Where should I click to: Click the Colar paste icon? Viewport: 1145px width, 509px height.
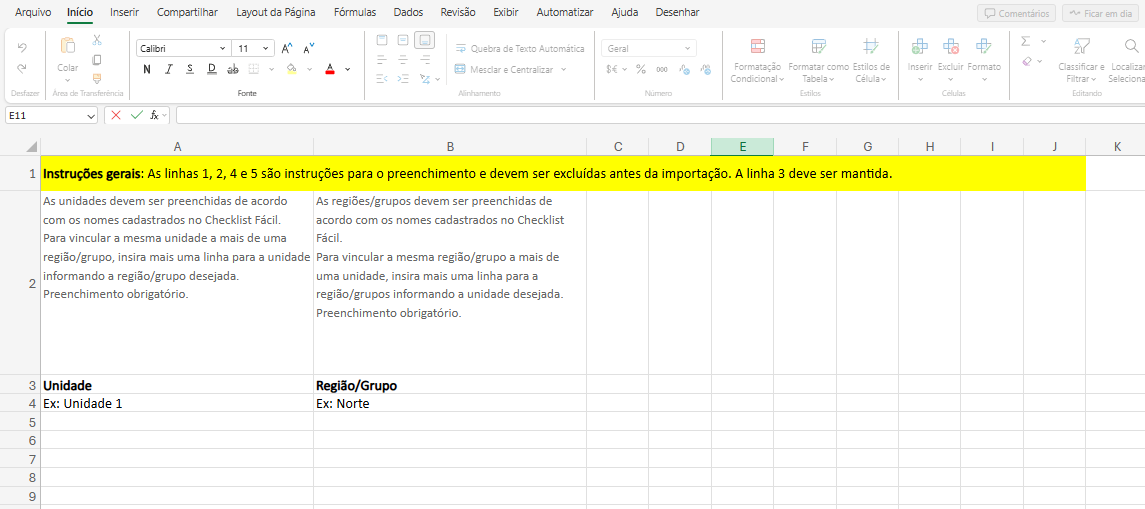click(68, 46)
